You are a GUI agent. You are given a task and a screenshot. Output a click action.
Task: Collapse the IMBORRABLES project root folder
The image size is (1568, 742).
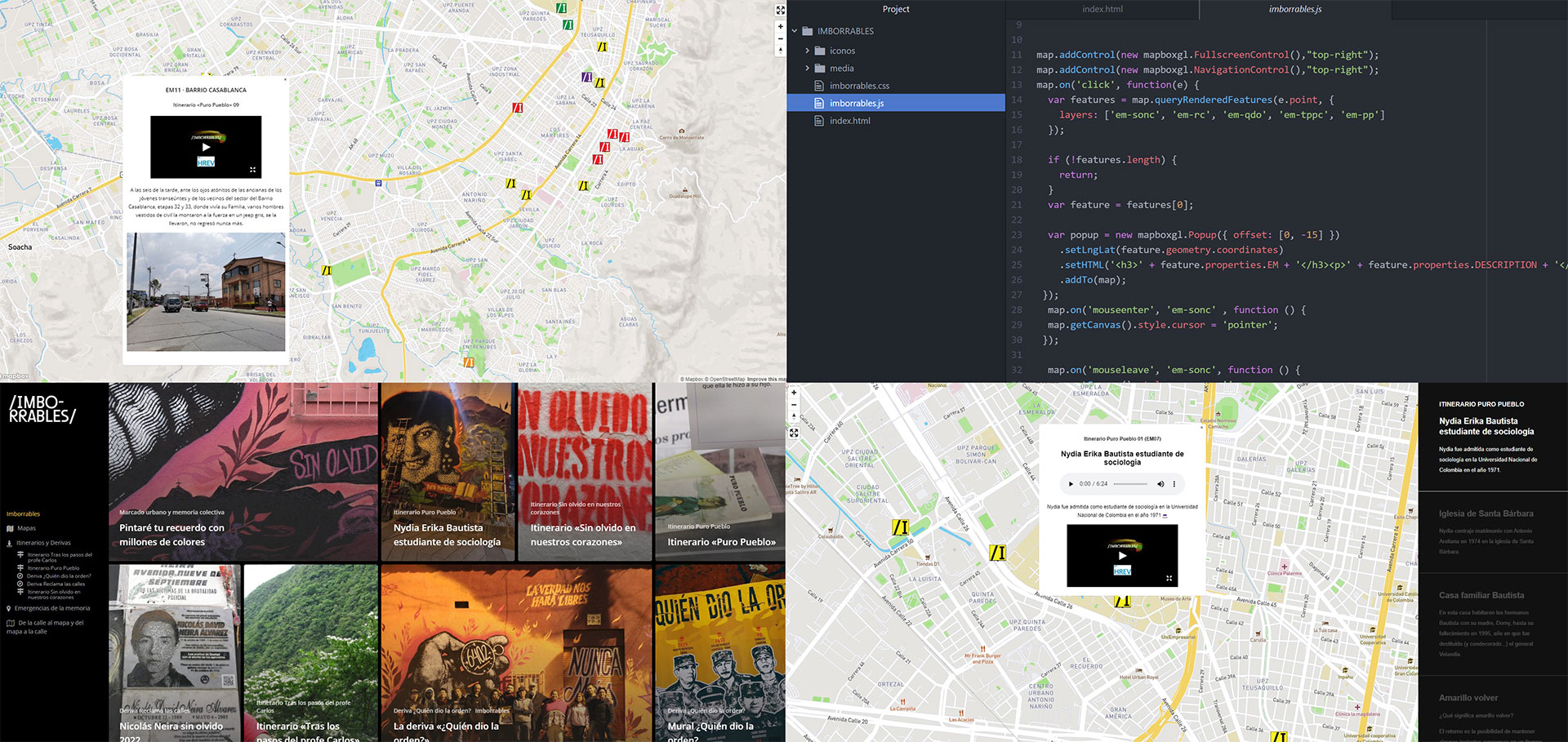point(794,31)
